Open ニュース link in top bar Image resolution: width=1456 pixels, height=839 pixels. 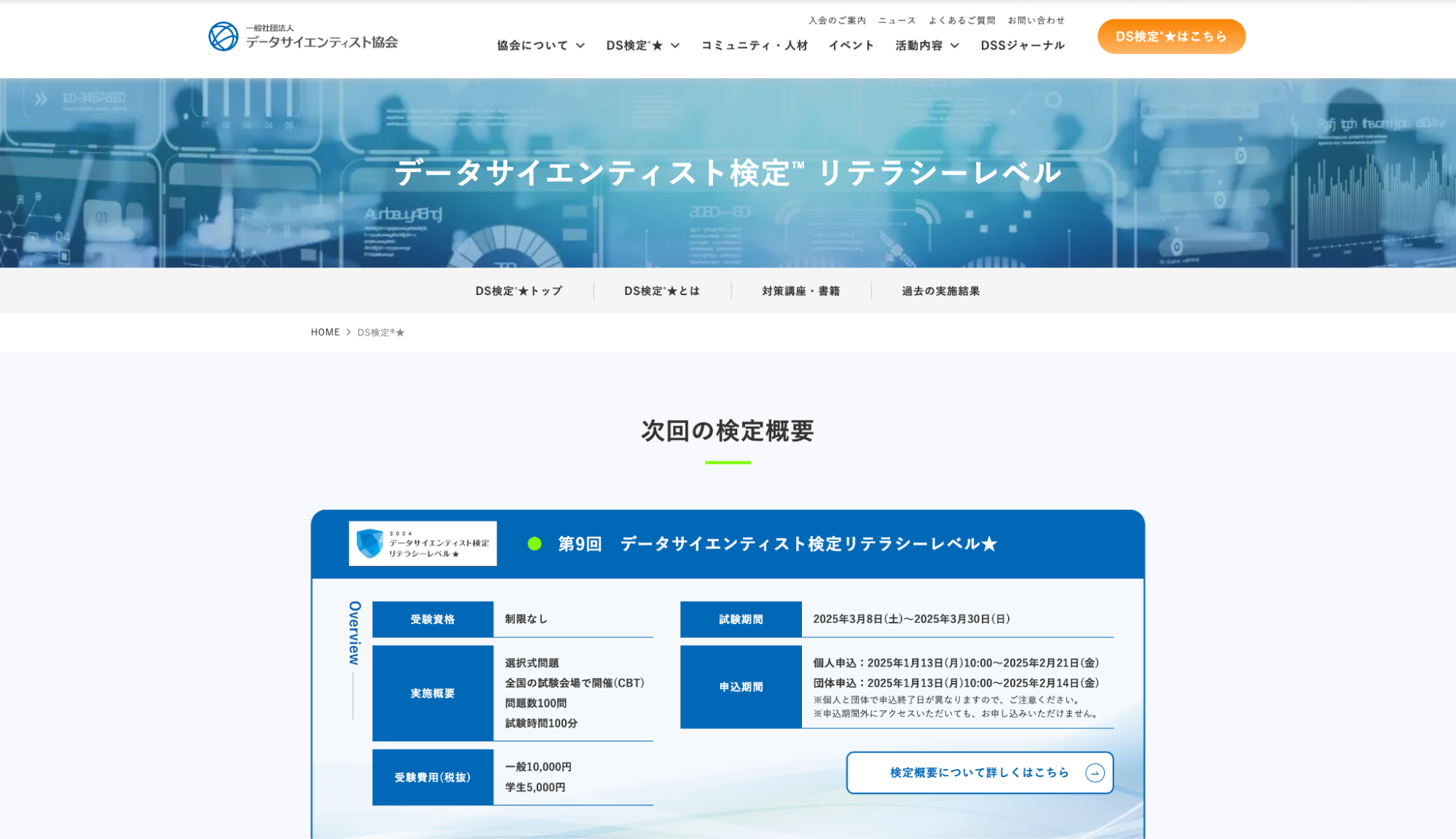click(x=897, y=20)
